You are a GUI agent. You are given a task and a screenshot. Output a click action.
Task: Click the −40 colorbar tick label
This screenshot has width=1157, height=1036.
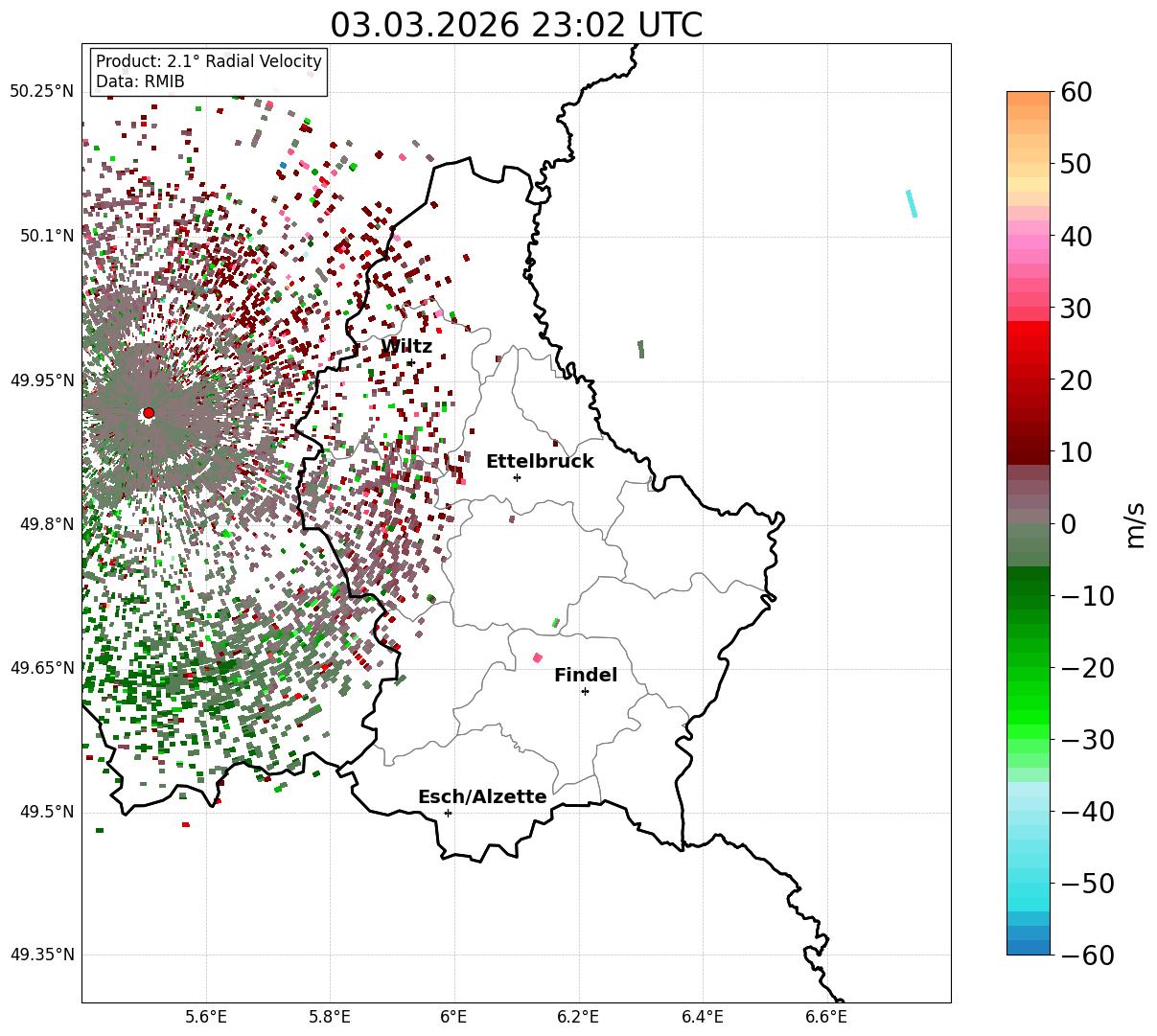[x=1087, y=812]
